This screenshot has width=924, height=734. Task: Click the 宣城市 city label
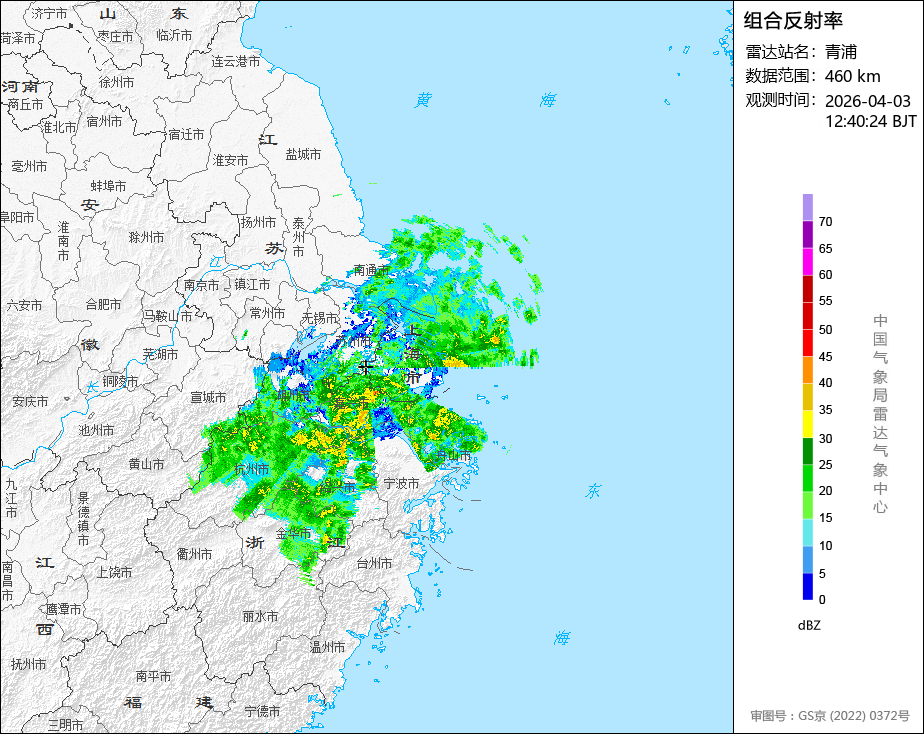(208, 397)
